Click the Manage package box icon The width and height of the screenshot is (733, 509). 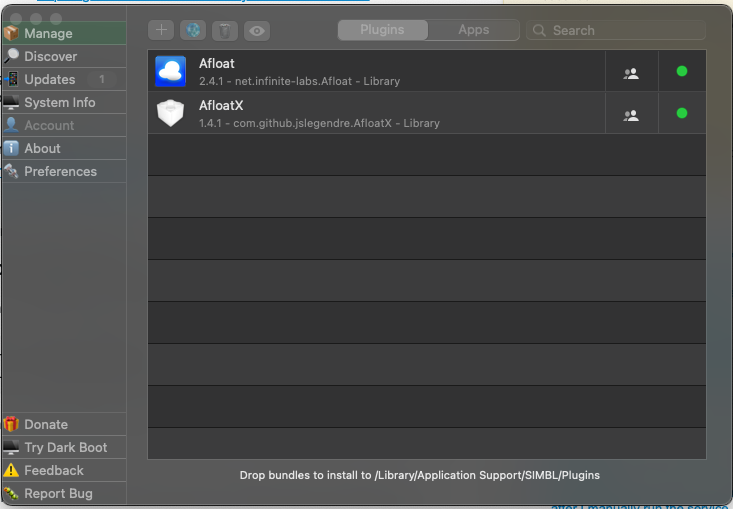11,33
